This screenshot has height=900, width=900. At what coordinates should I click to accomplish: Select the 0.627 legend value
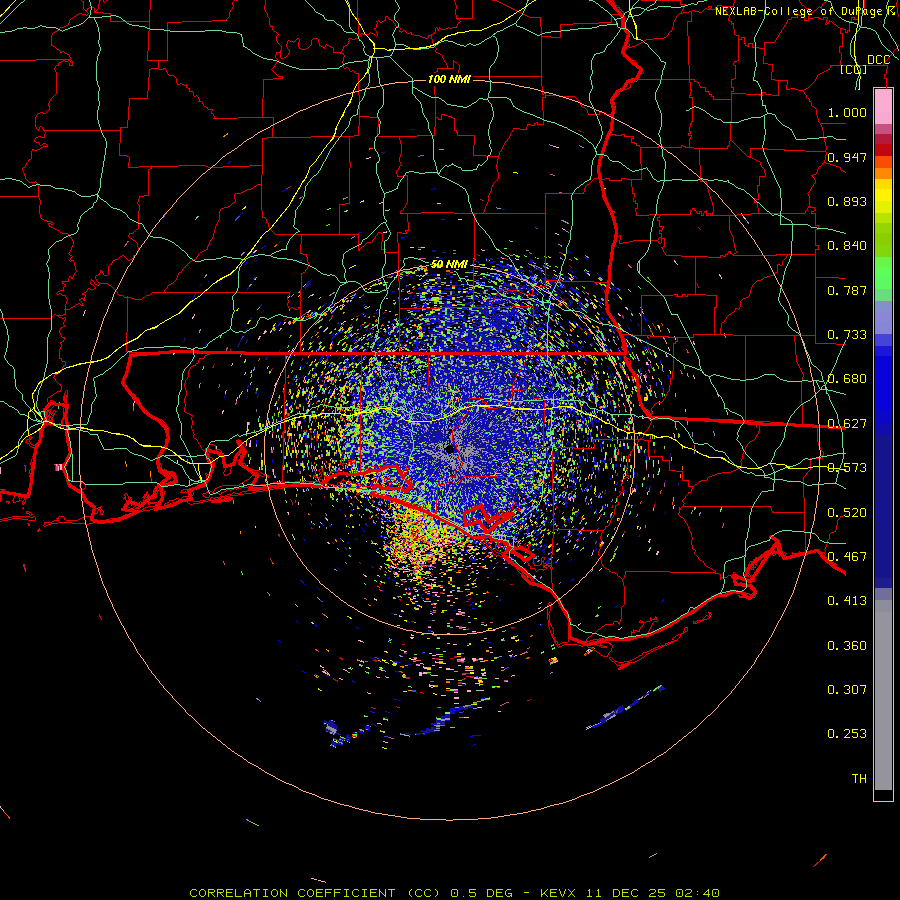click(x=847, y=424)
